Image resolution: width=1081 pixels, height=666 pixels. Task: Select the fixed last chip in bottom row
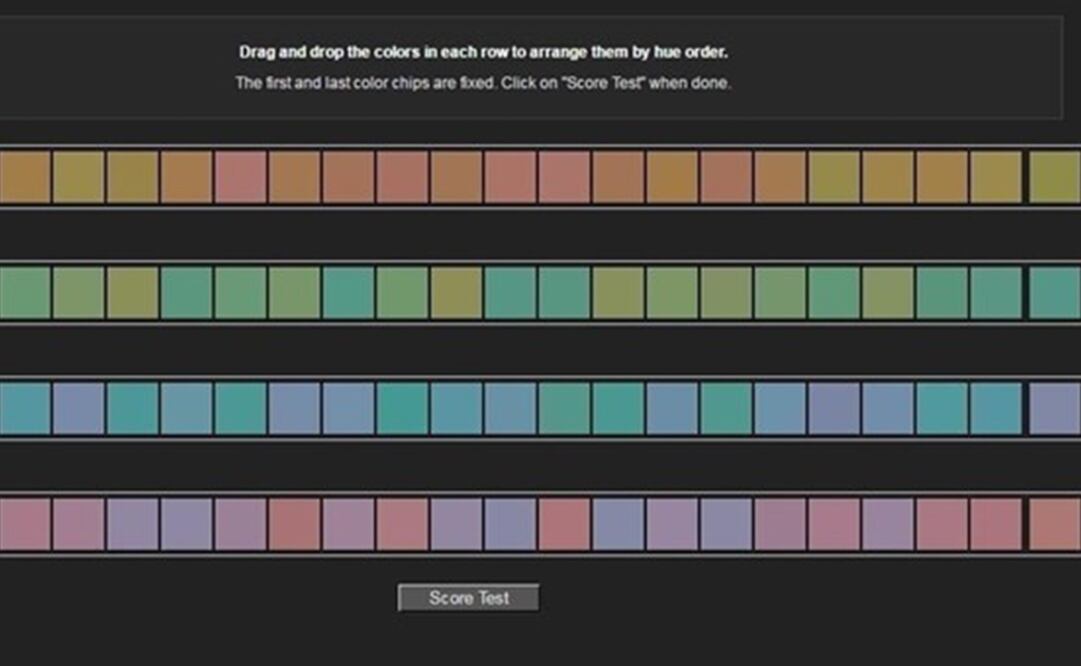[1055, 524]
